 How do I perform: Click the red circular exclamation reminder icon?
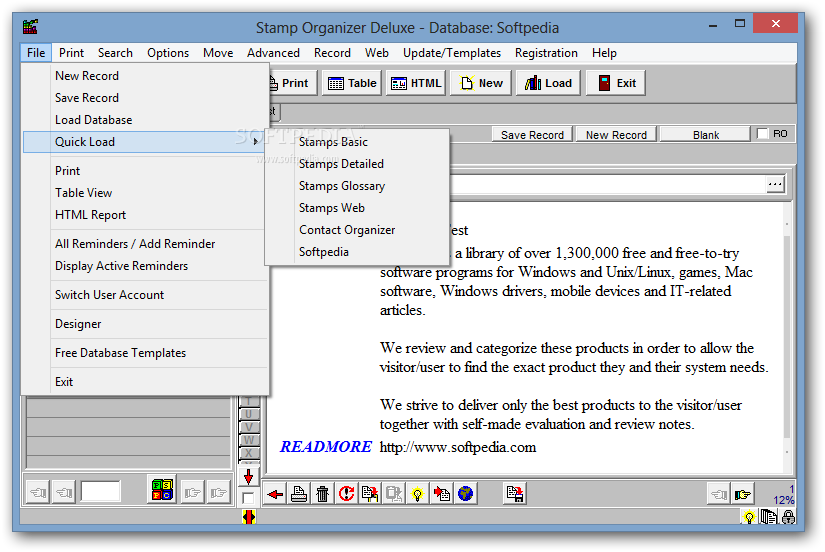point(346,494)
